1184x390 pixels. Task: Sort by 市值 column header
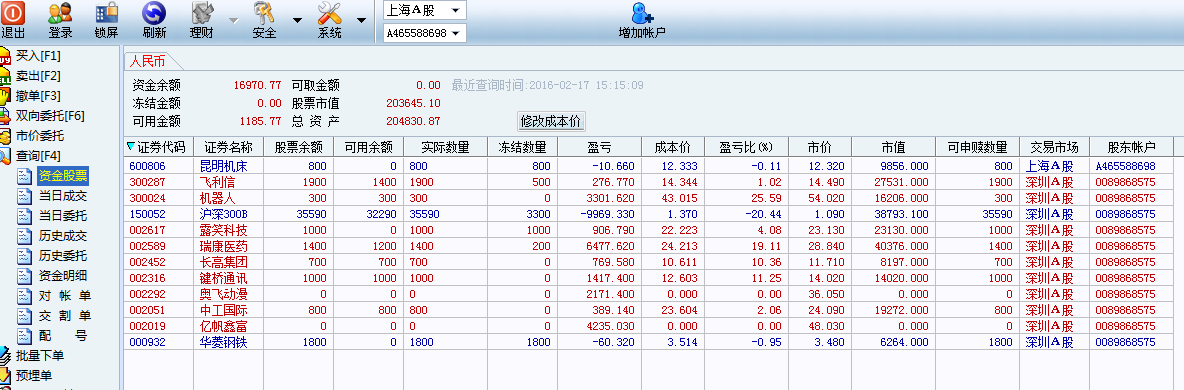tap(893, 147)
